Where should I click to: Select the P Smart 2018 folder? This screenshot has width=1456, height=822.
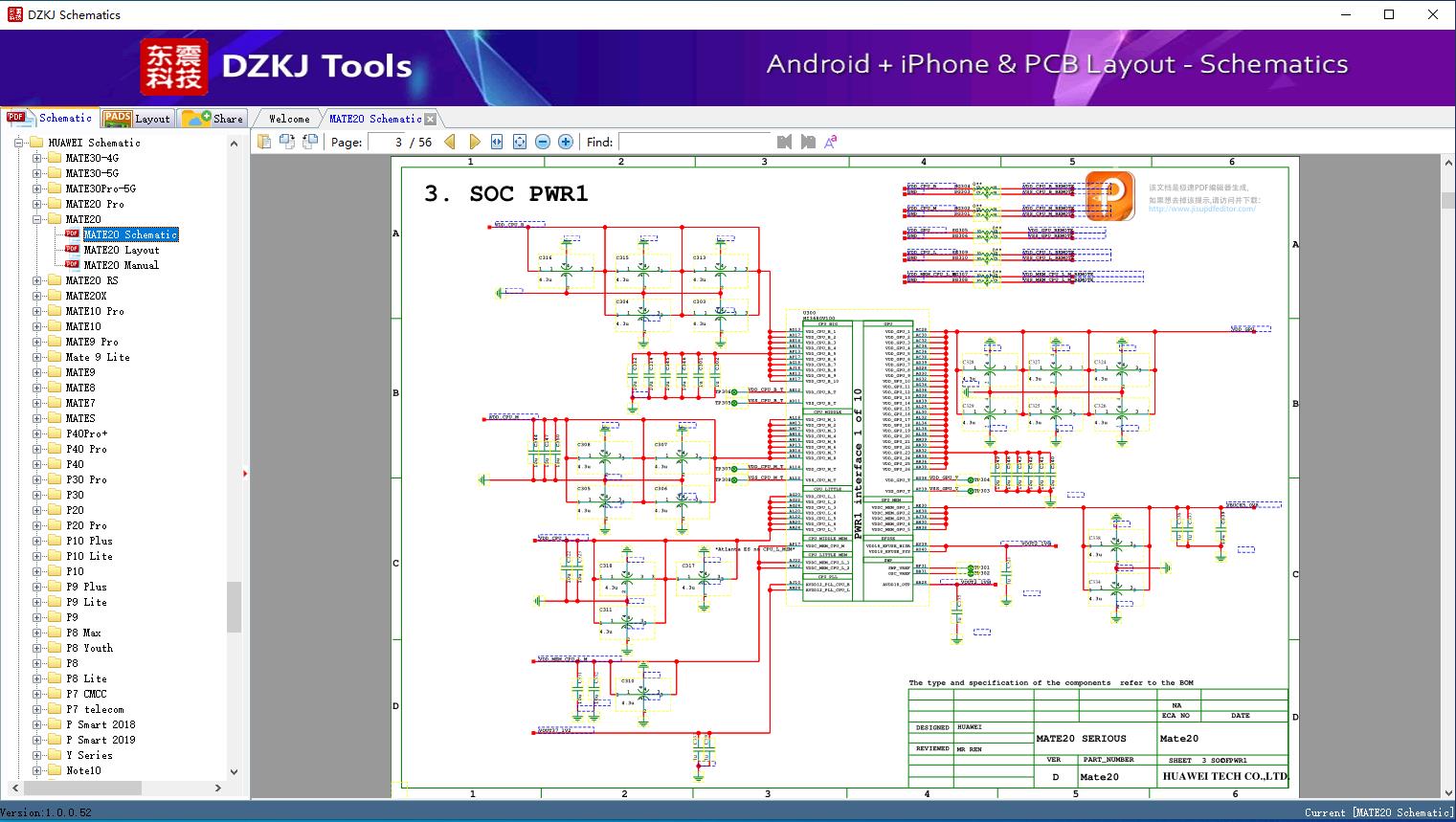click(x=101, y=724)
